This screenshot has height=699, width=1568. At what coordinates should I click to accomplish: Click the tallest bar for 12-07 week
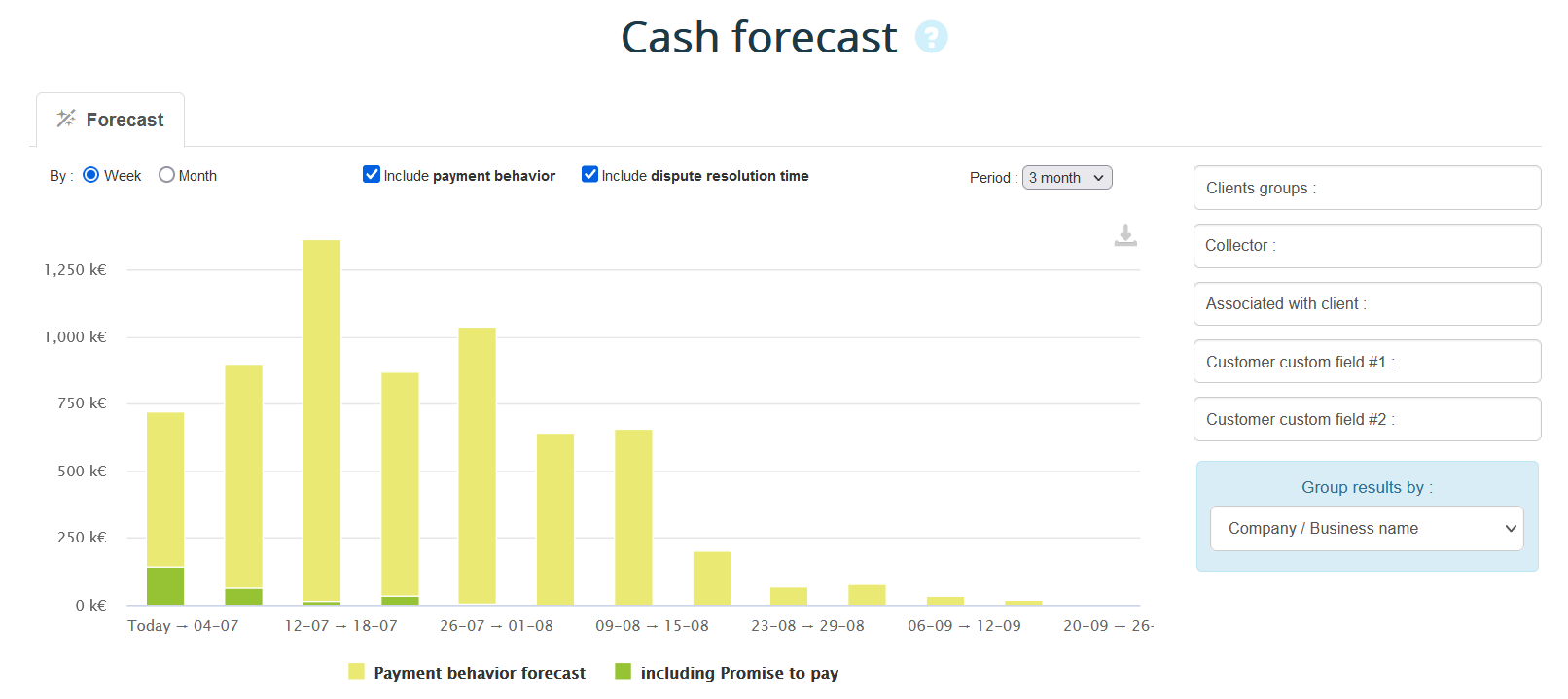tap(322, 418)
